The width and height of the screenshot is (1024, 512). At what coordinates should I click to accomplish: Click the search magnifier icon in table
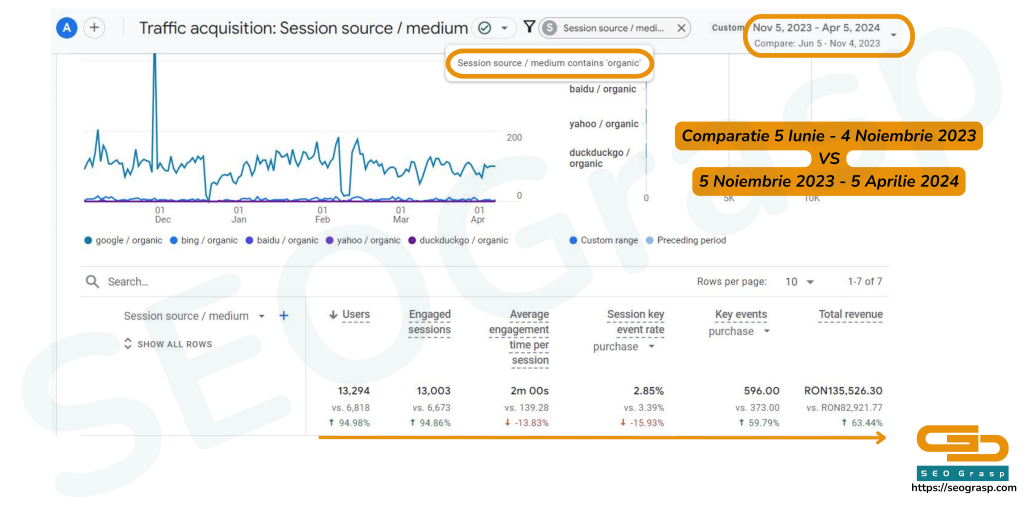(92, 282)
